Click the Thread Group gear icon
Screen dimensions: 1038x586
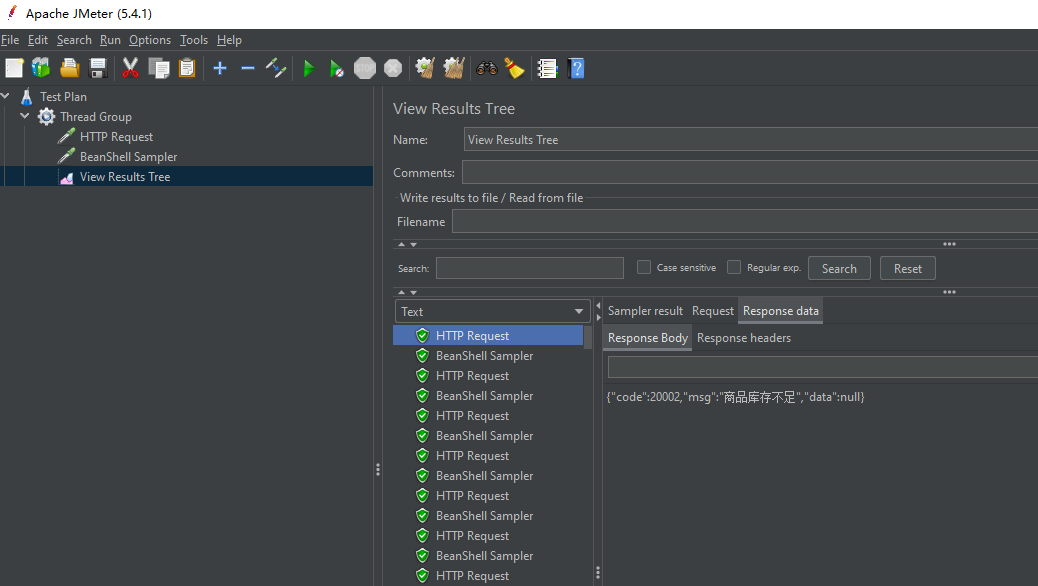click(46, 117)
